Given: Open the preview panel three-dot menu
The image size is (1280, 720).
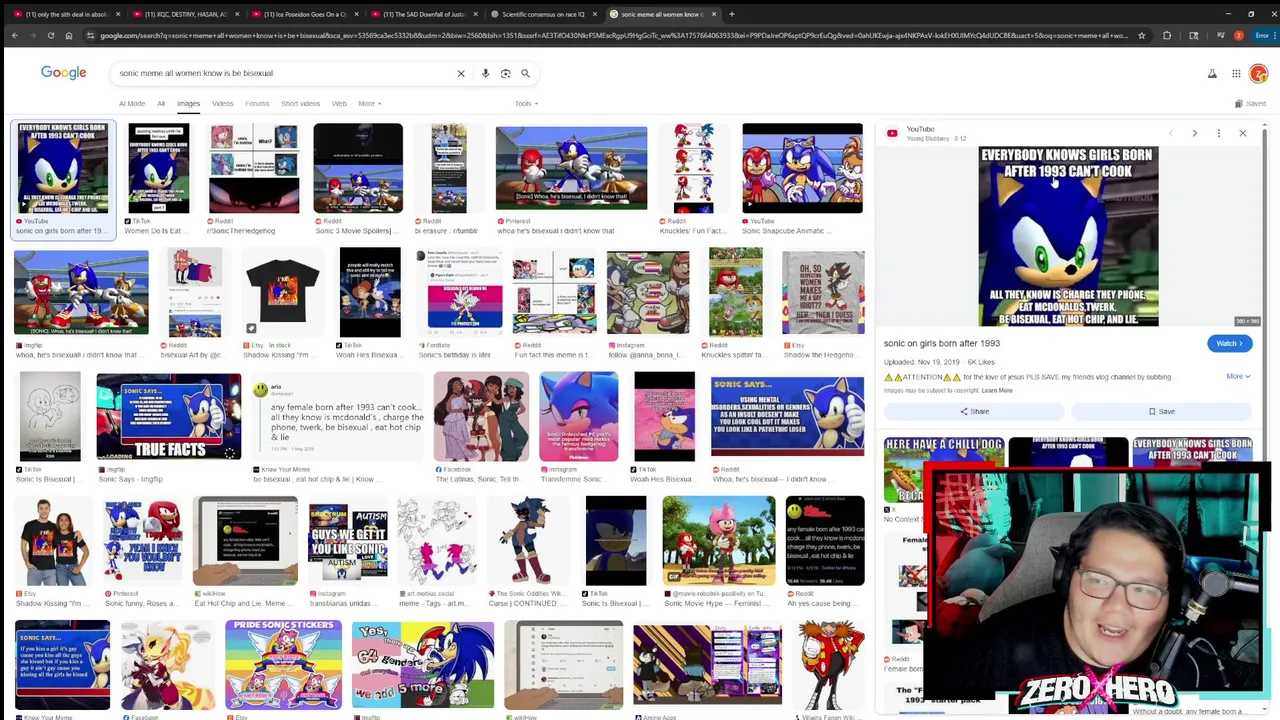Looking at the screenshot, I should [1218, 133].
